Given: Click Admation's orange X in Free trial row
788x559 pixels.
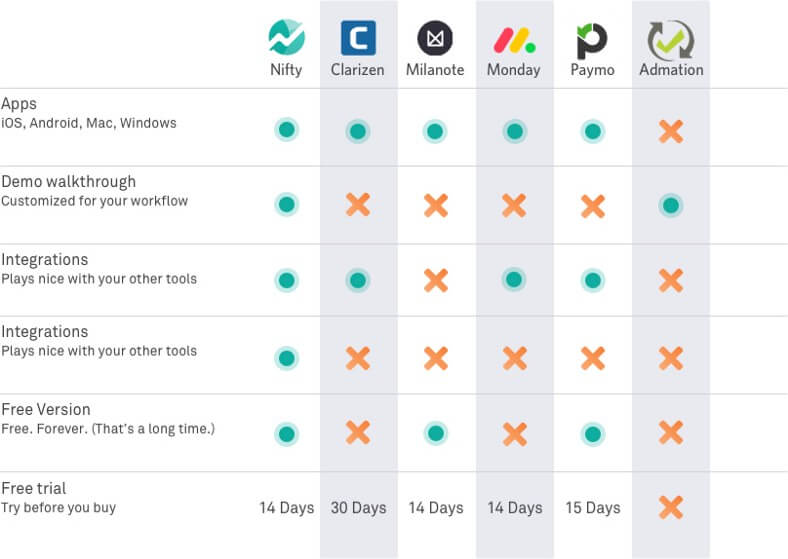Looking at the screenshot, I should 671,507.
